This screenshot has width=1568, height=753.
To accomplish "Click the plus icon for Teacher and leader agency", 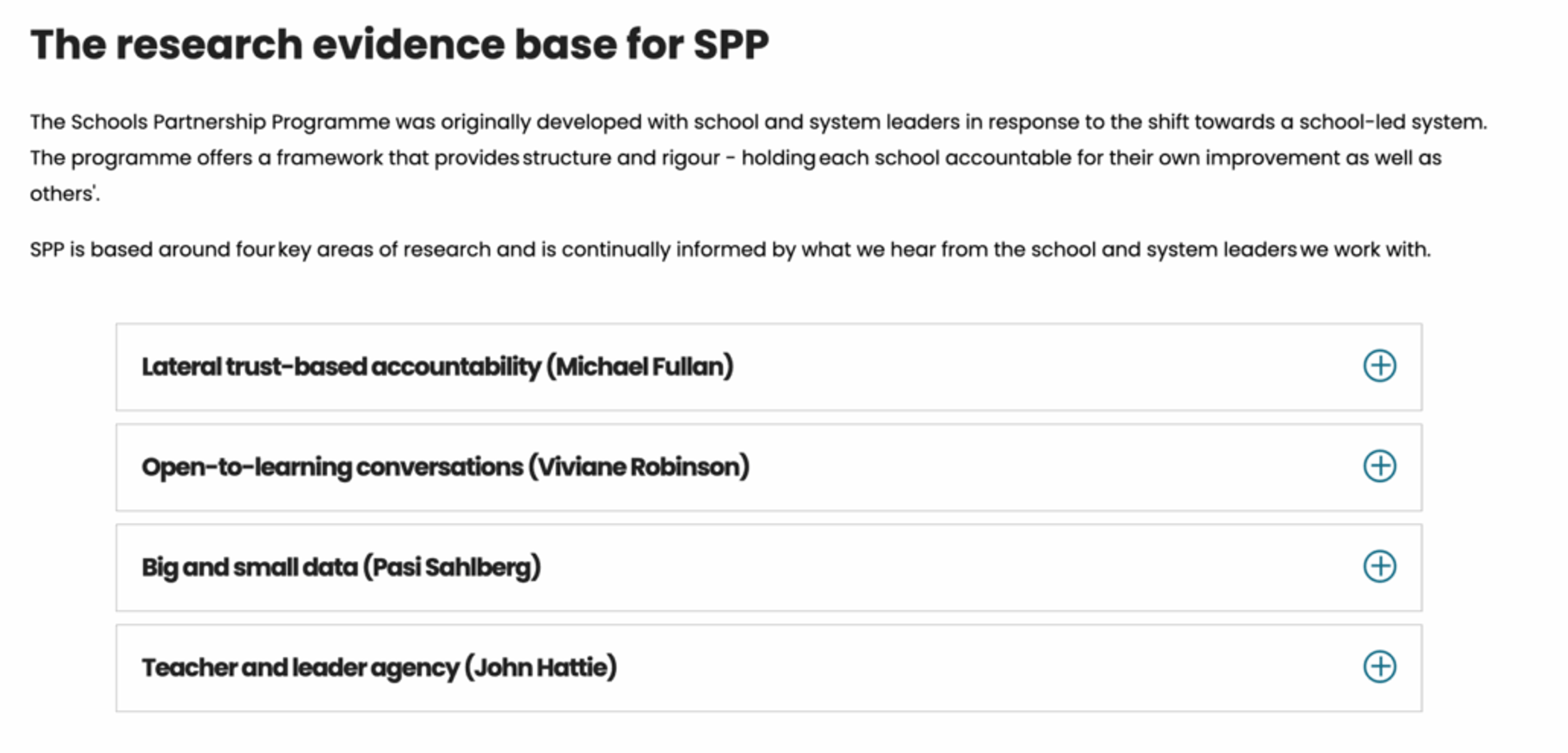I will (1379, 666).
